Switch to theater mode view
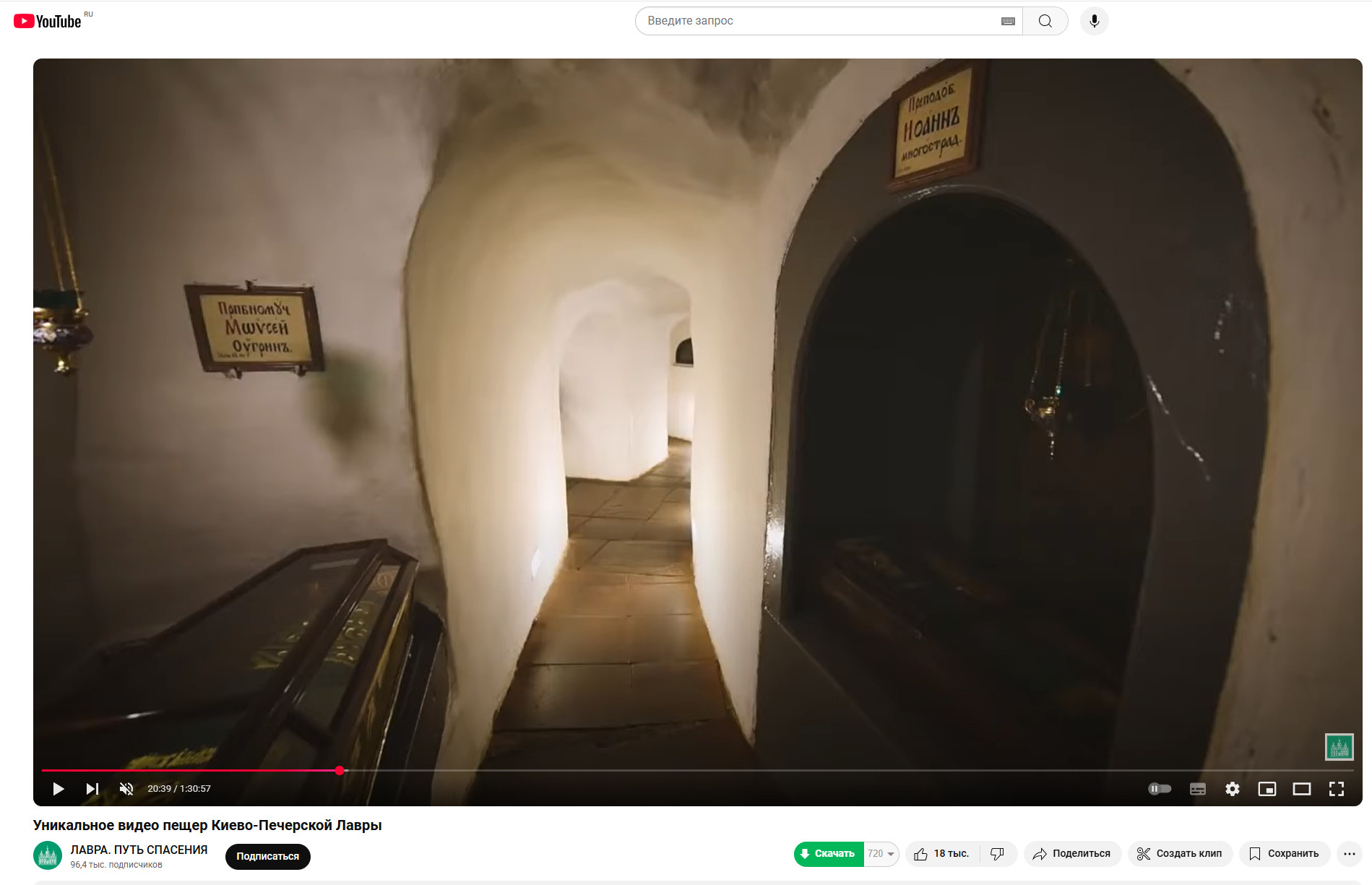The image size is (1372, 885). click(x=1301, y=789)
